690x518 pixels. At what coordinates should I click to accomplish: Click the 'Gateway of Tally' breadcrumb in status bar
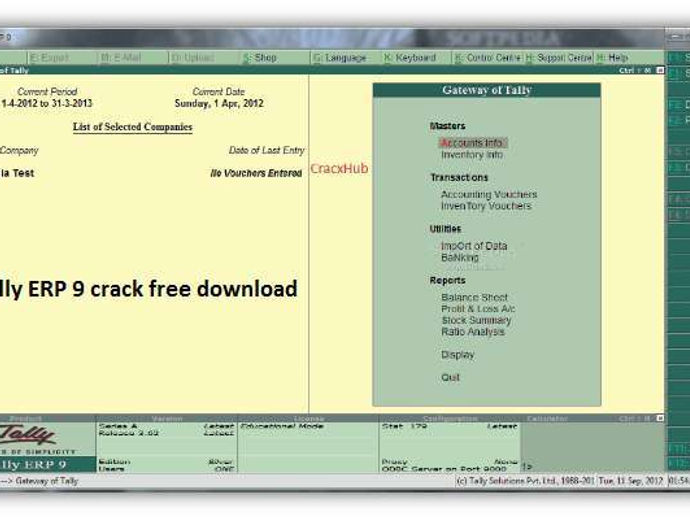46,481
